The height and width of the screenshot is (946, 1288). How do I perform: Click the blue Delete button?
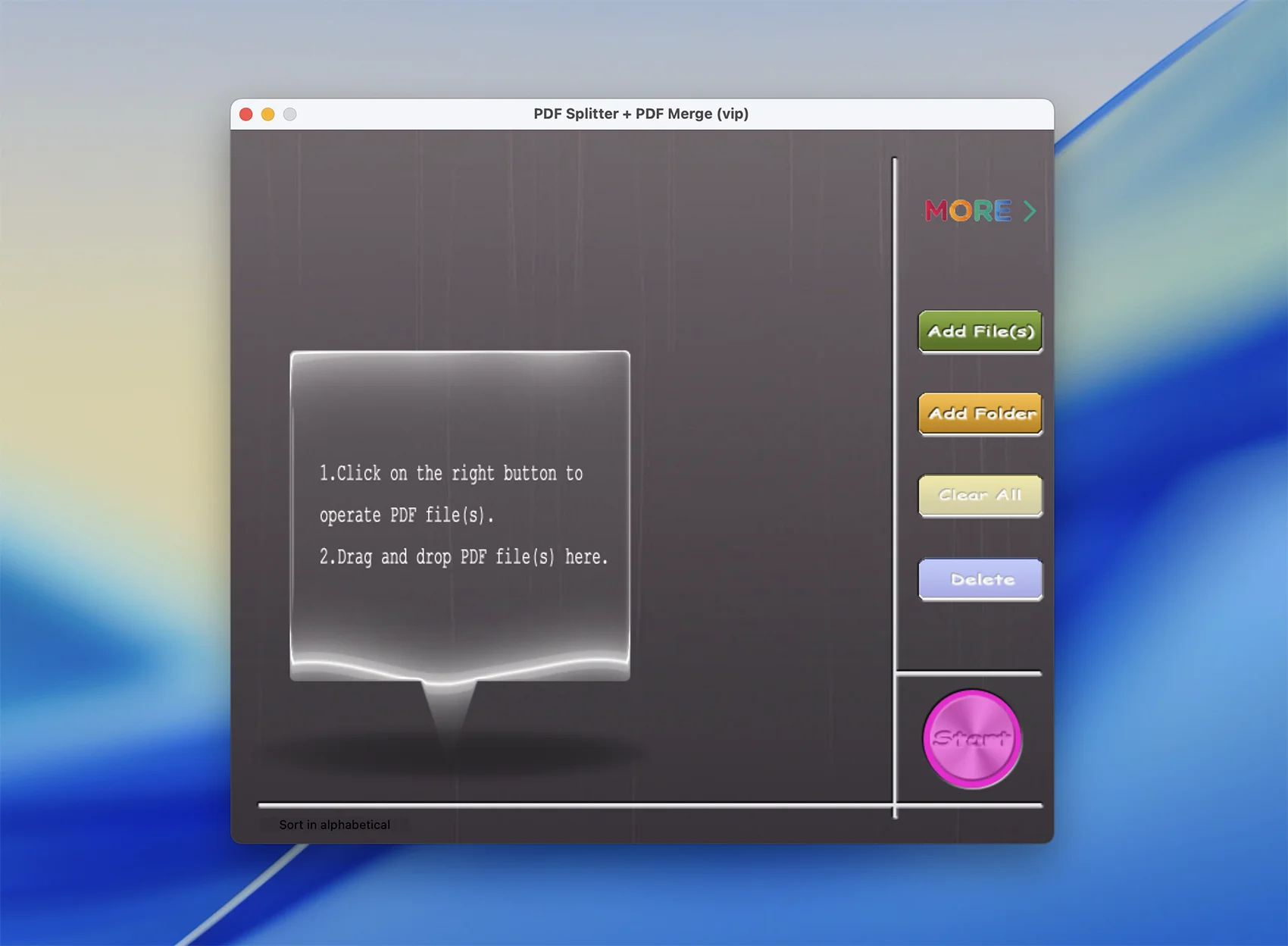click(980, 580)
